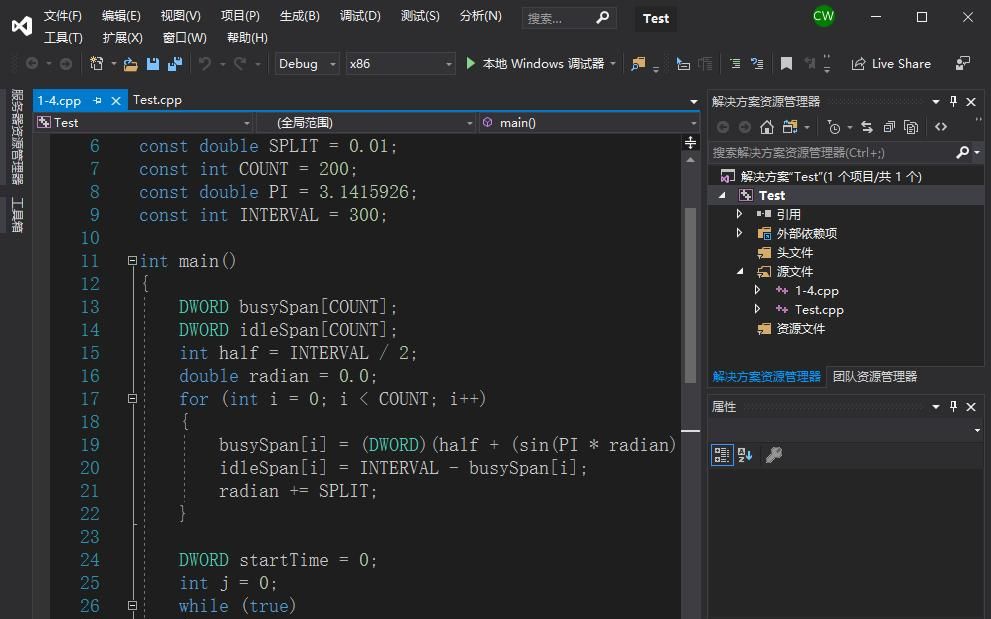Collapse the for loop code block
This screenshot has width=991, height=619.
click(x=132, y=398)
